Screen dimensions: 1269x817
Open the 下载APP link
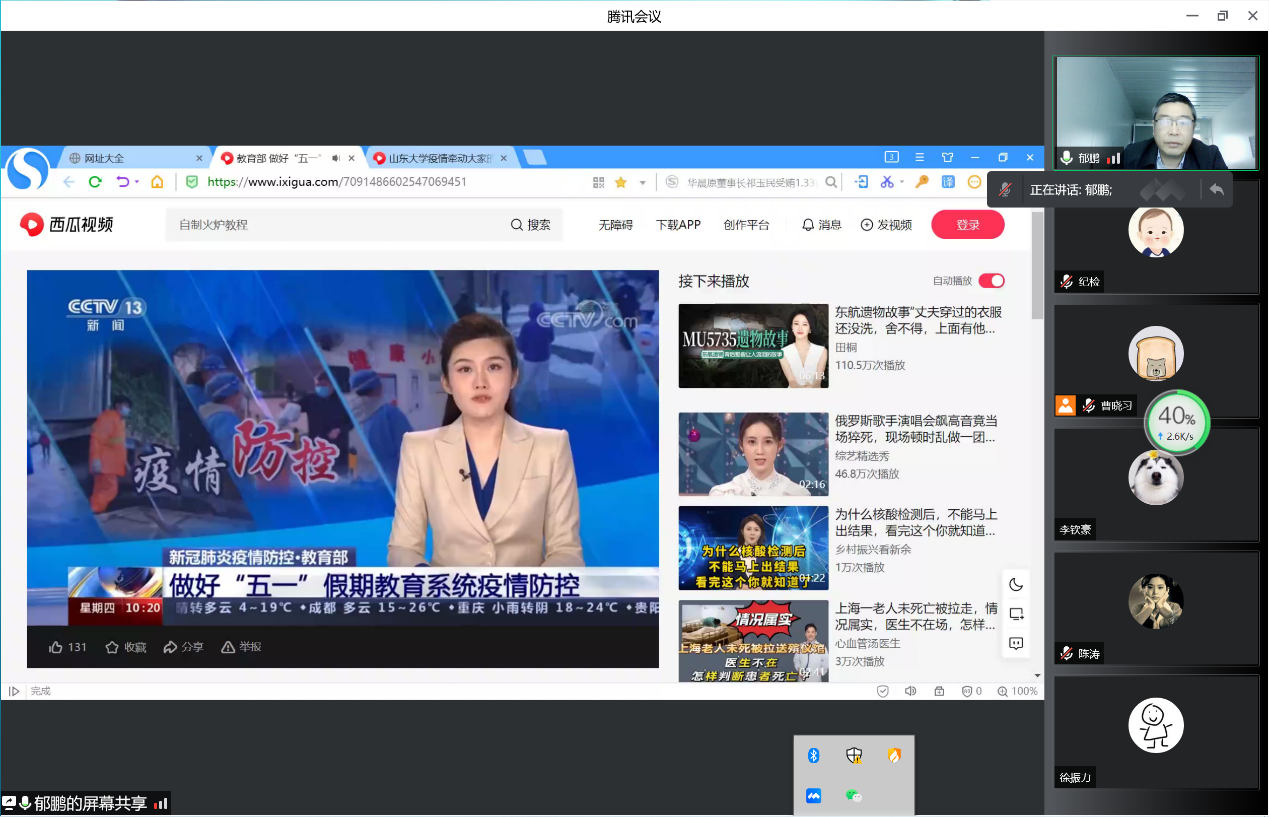click(x=678, y=225)
